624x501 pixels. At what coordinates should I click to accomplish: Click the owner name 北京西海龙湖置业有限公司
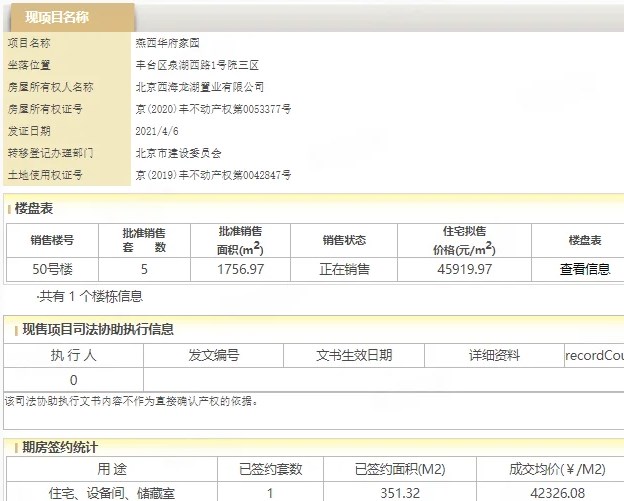pos(199,87)
